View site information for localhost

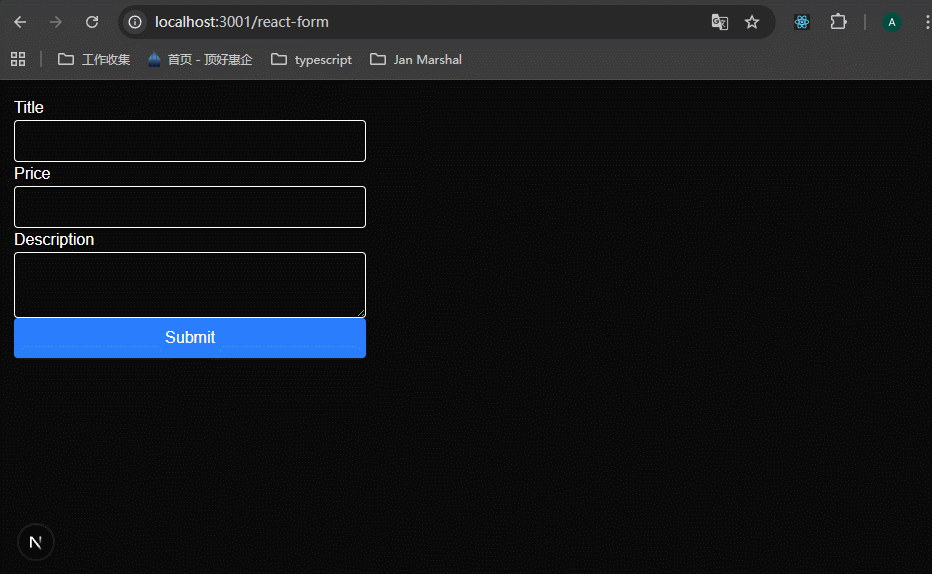(x=135, y=22)
